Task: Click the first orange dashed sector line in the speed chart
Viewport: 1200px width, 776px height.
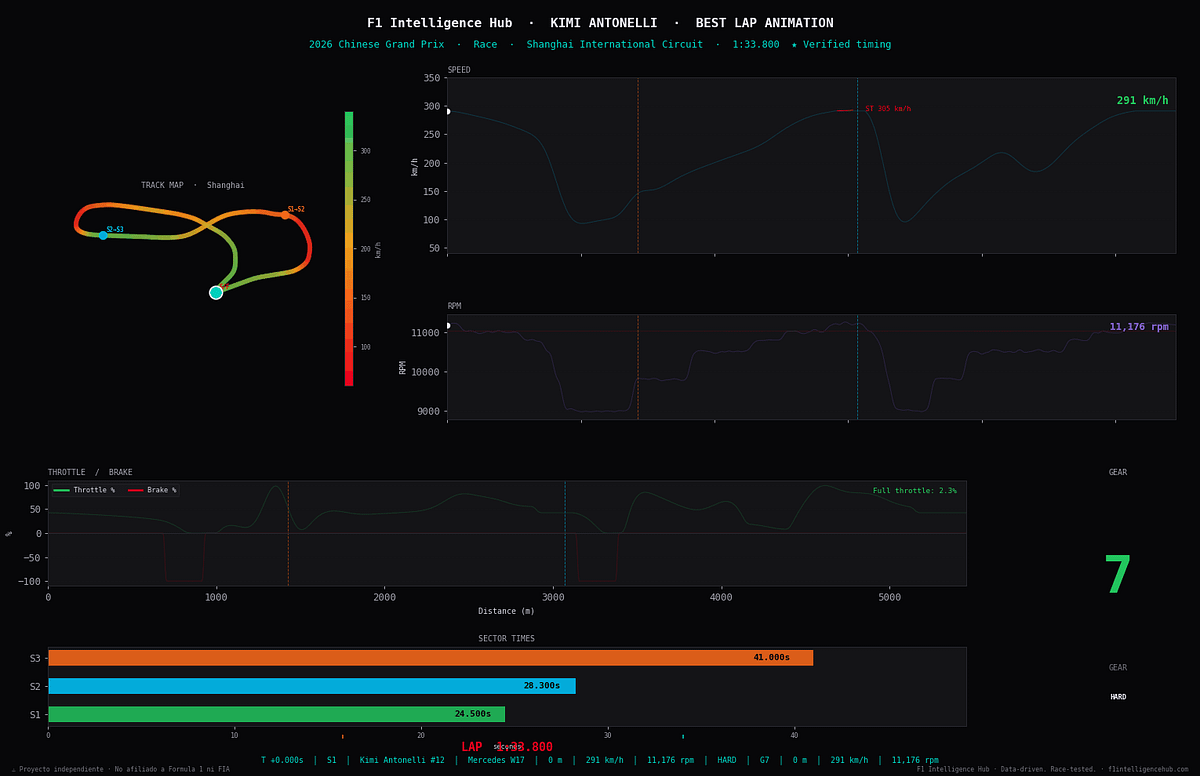Action: tap(638, 165)
